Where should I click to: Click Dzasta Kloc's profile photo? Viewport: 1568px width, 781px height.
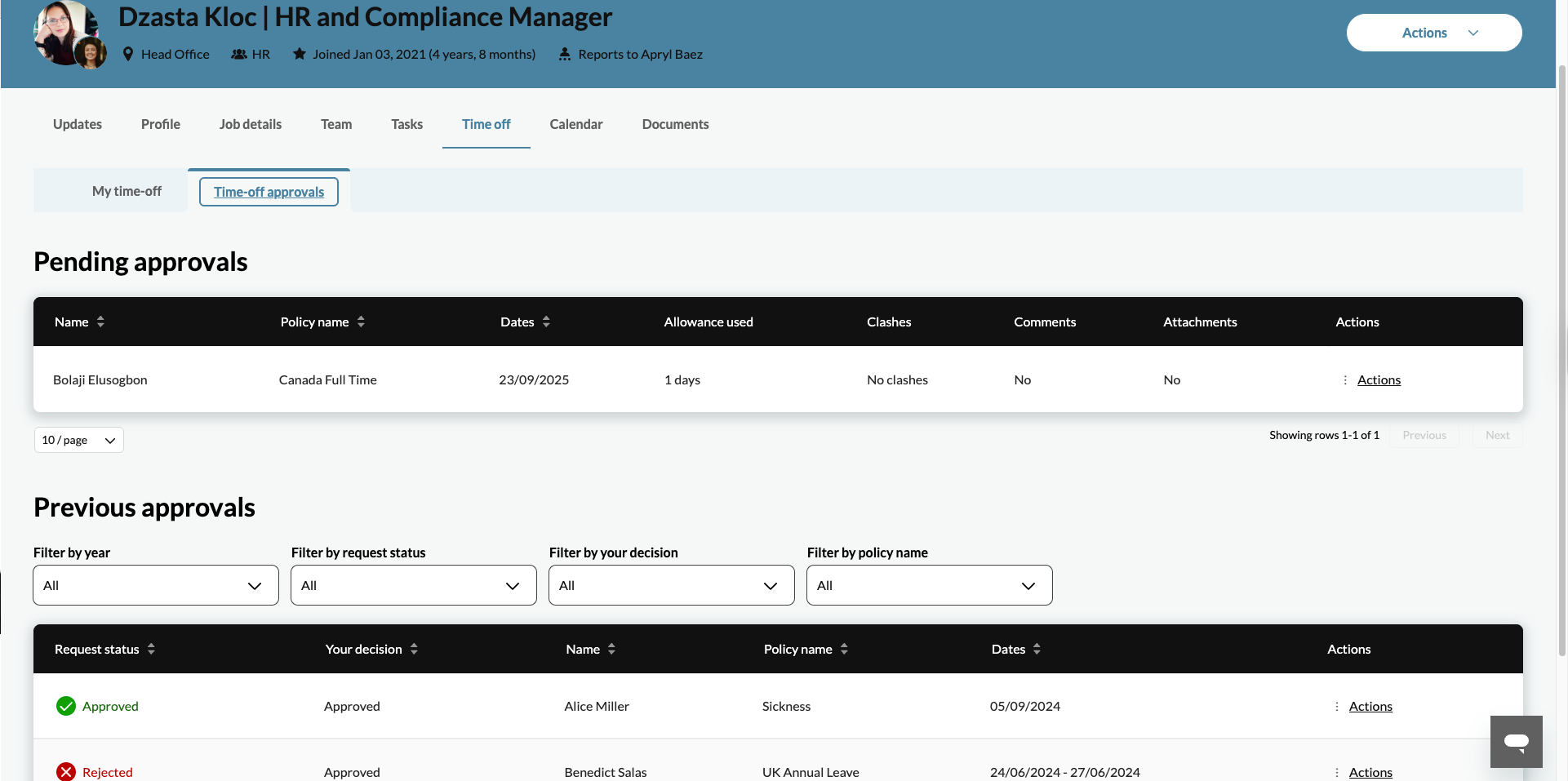[62, 29]
